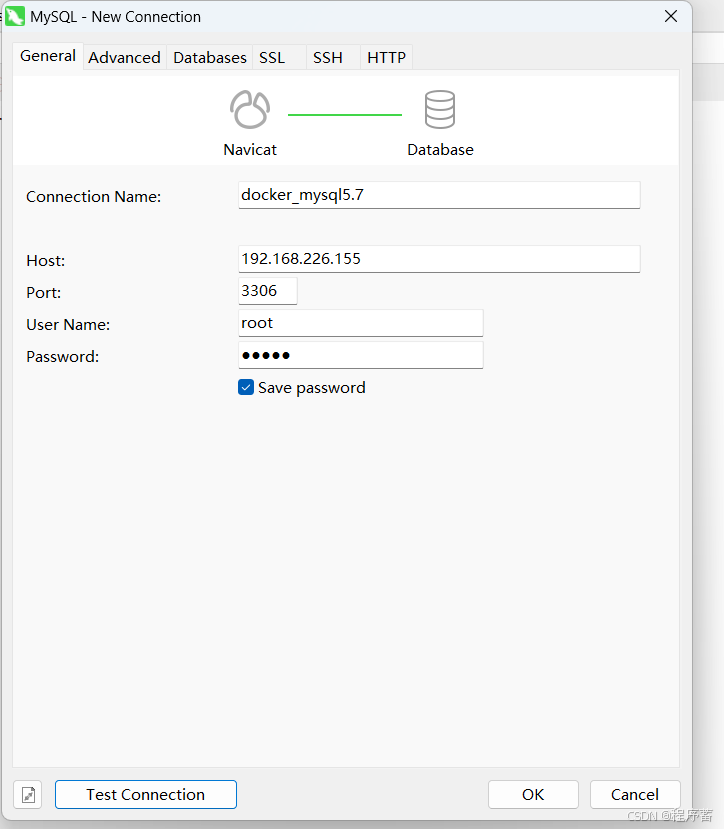Viewport: 724px width, 829px height.
Task: Click the Test Connection button
Action: (145, 795)
